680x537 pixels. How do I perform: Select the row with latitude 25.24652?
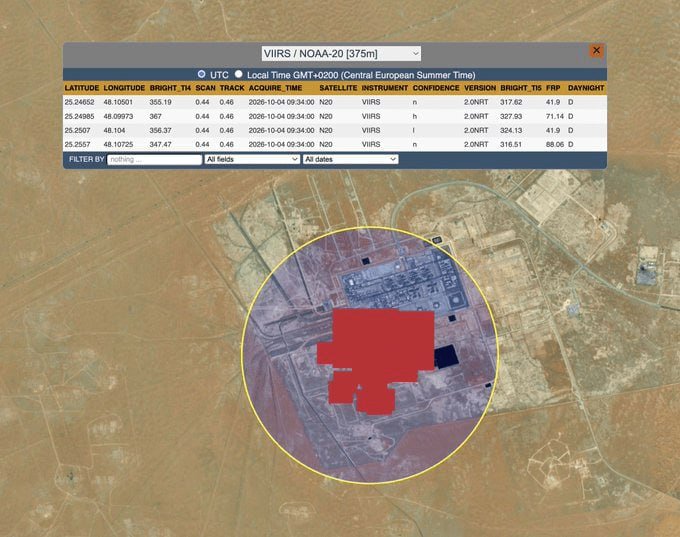335,102
